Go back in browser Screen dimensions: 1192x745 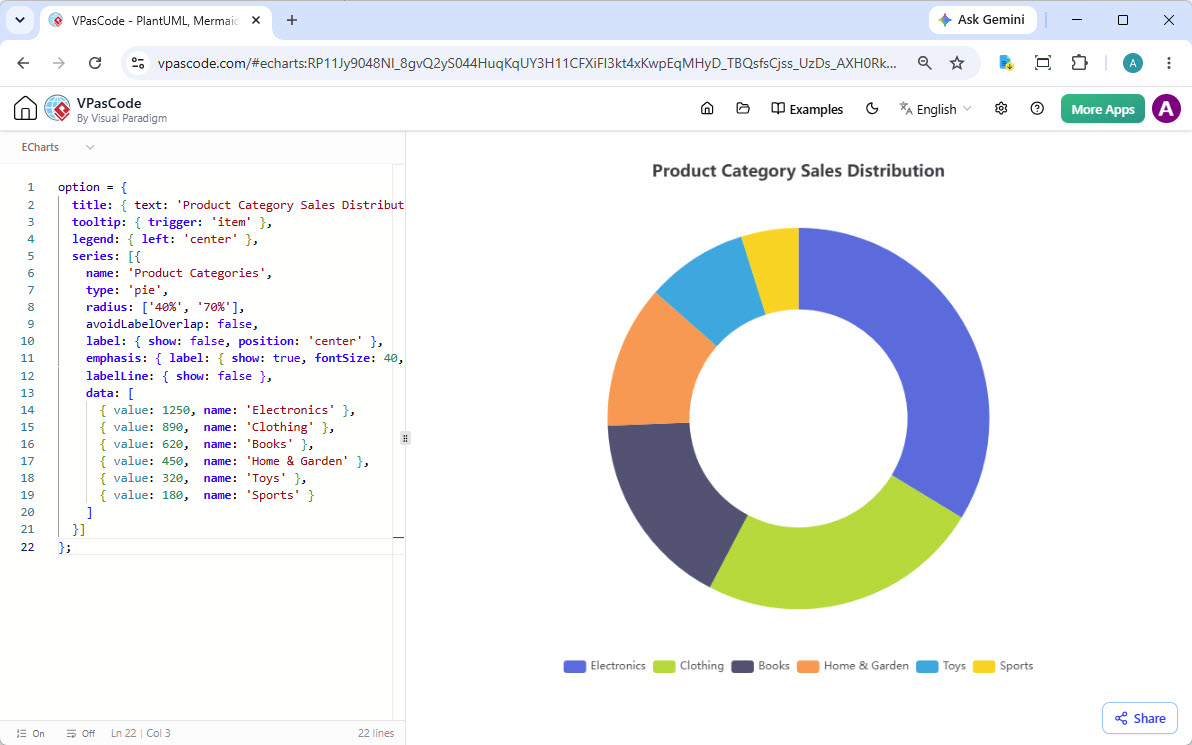pos(23,63)
